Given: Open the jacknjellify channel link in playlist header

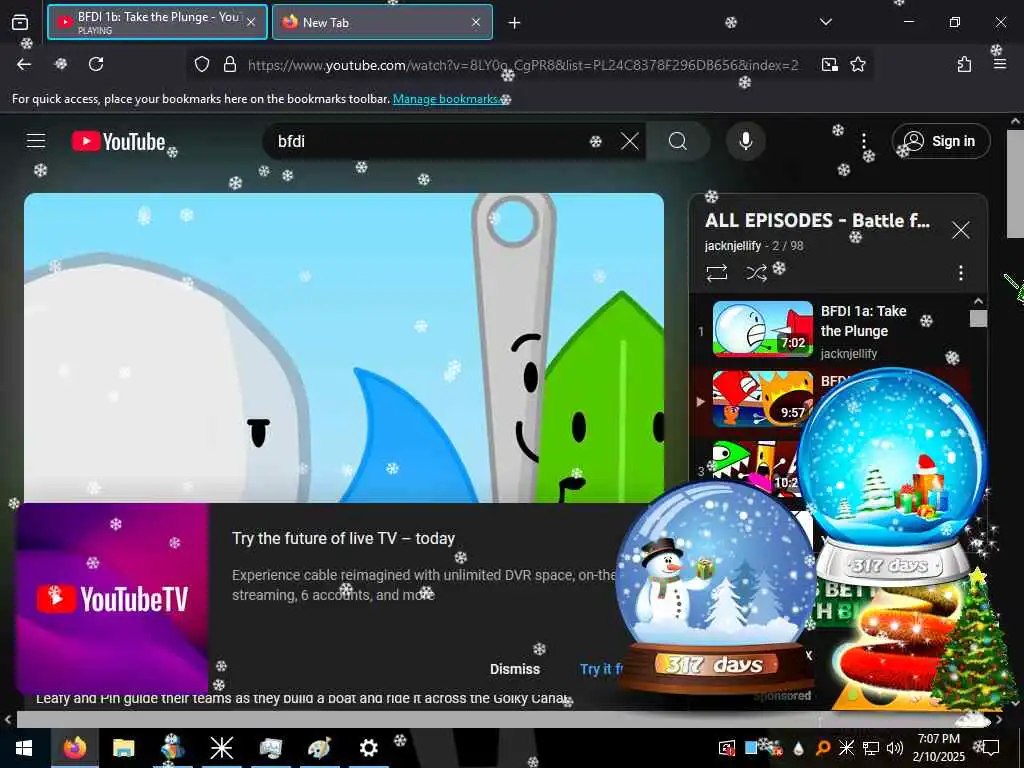Looking at the screenshot, I should point(733,246).
